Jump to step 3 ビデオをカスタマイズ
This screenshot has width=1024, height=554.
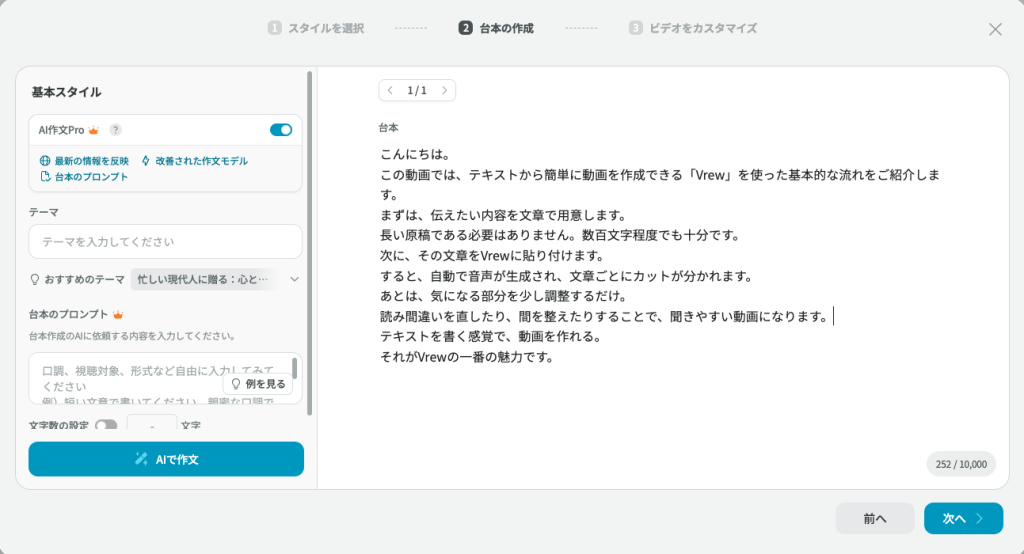(x=692, y=28)
